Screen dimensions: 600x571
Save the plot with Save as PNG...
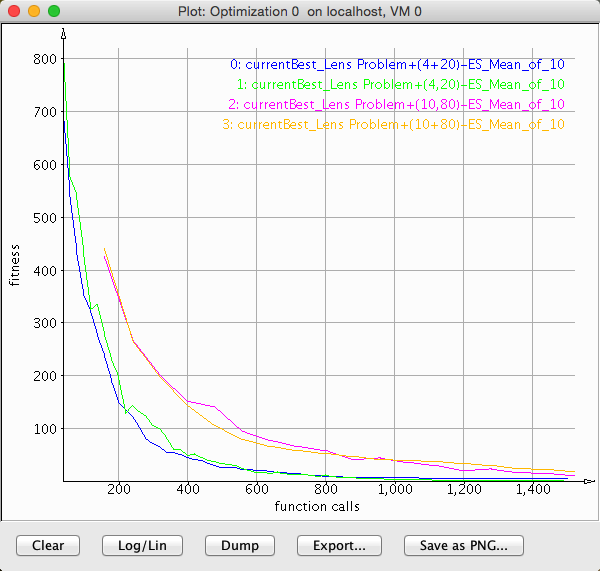(463, 545)
